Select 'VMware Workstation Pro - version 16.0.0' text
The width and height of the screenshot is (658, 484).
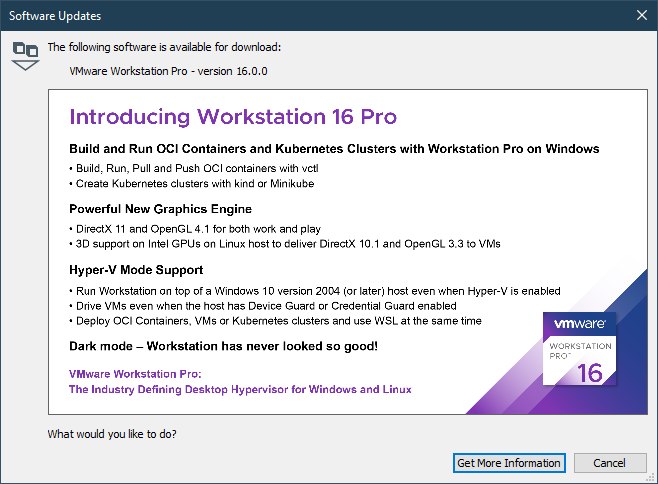point(168,71)
